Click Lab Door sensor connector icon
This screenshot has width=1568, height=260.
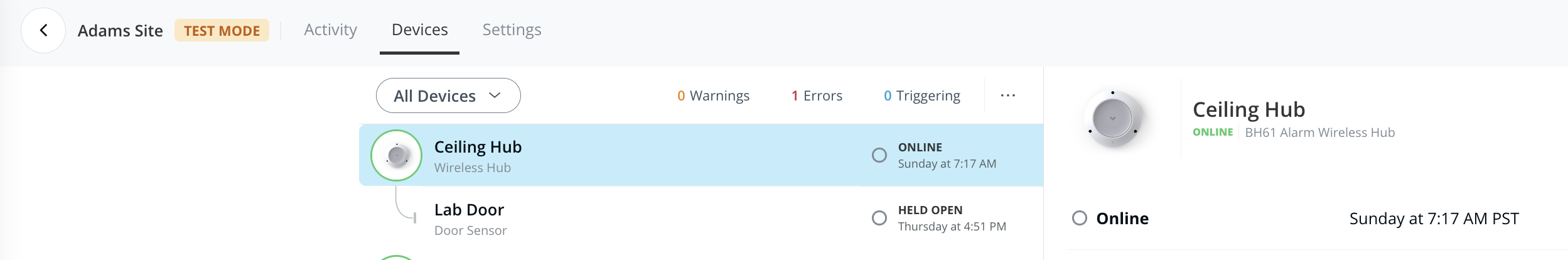[405, 207]
